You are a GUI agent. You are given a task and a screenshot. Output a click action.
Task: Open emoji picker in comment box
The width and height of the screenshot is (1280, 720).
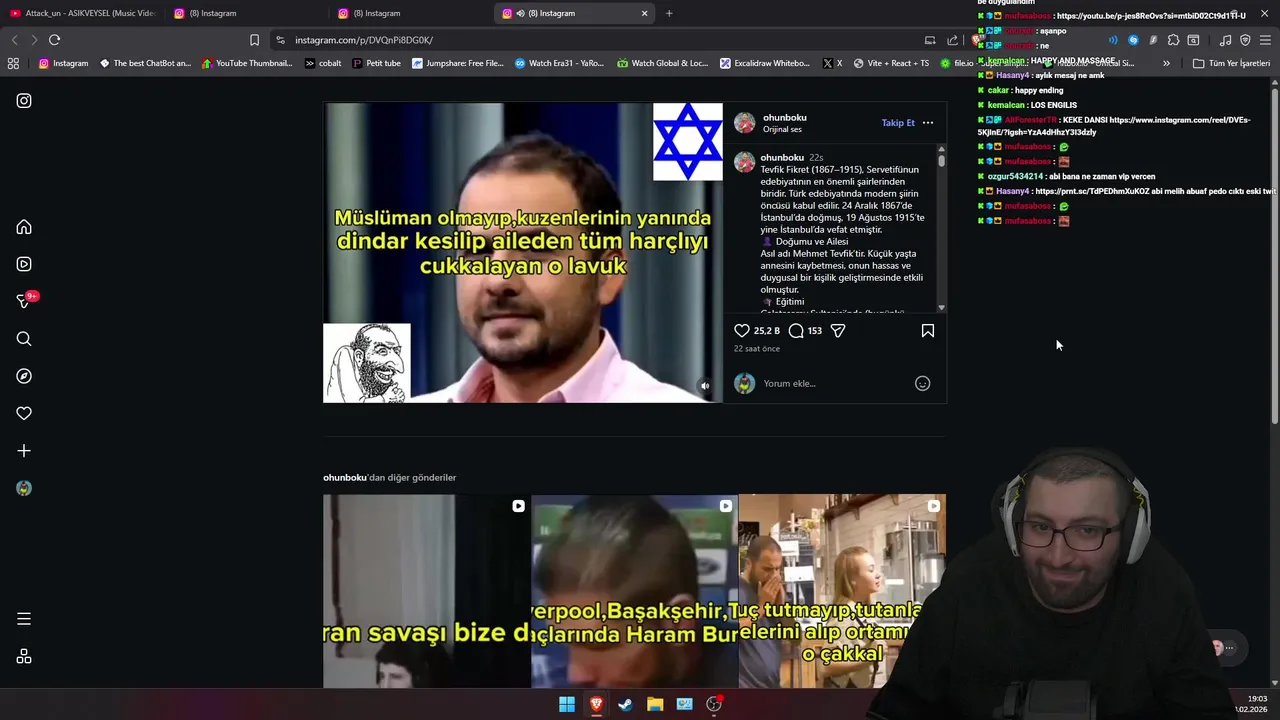click(x=923, y=384)
